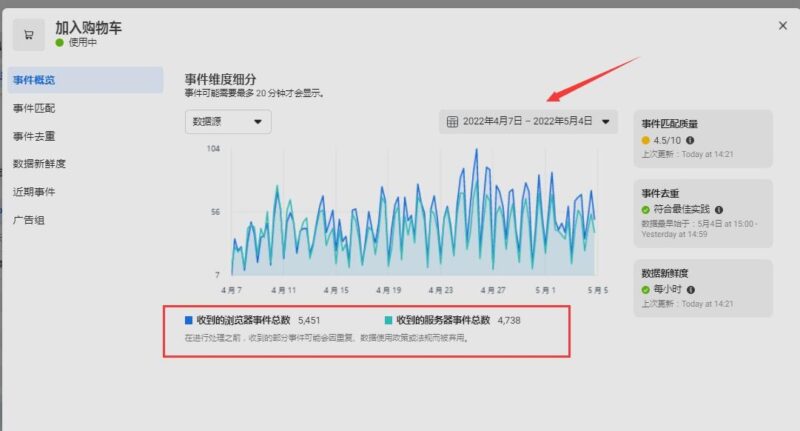Click the date range dropdown arrow
Viewport: 800px width, 431px height.
coord(606,121)
